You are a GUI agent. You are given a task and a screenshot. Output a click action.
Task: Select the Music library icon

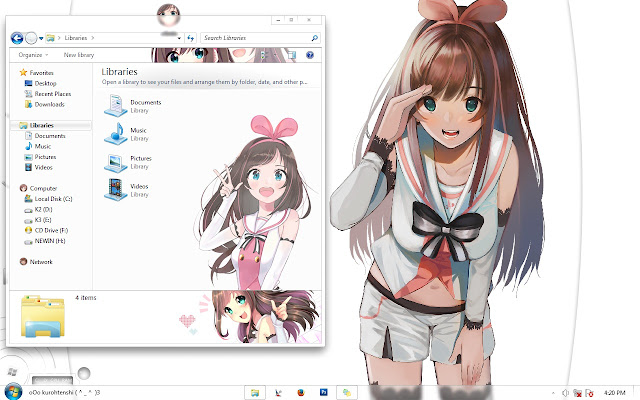[x=116, y=134]
